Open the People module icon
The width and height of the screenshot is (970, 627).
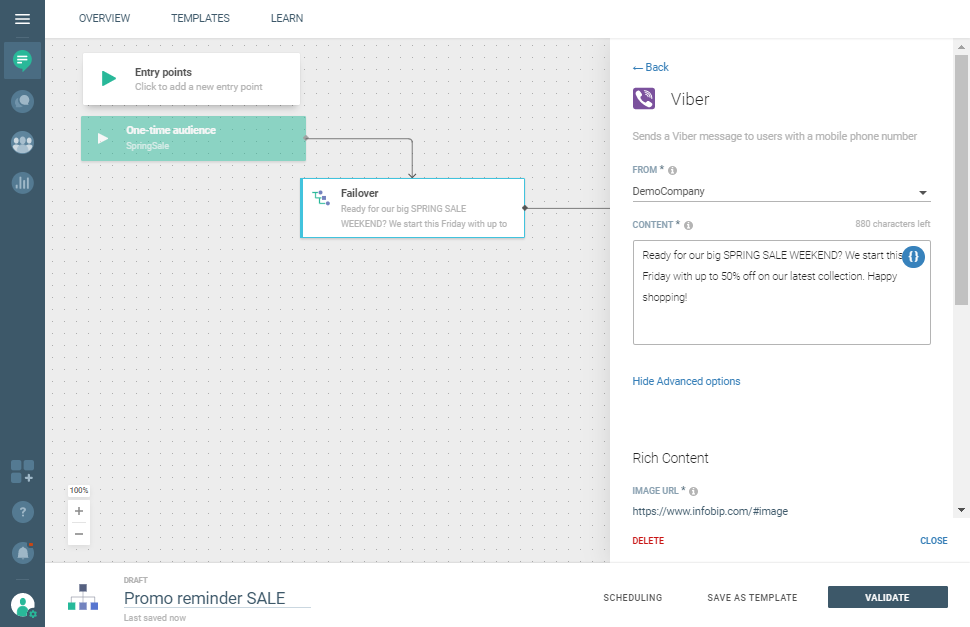pyautogui.click(x=22, y=142)
